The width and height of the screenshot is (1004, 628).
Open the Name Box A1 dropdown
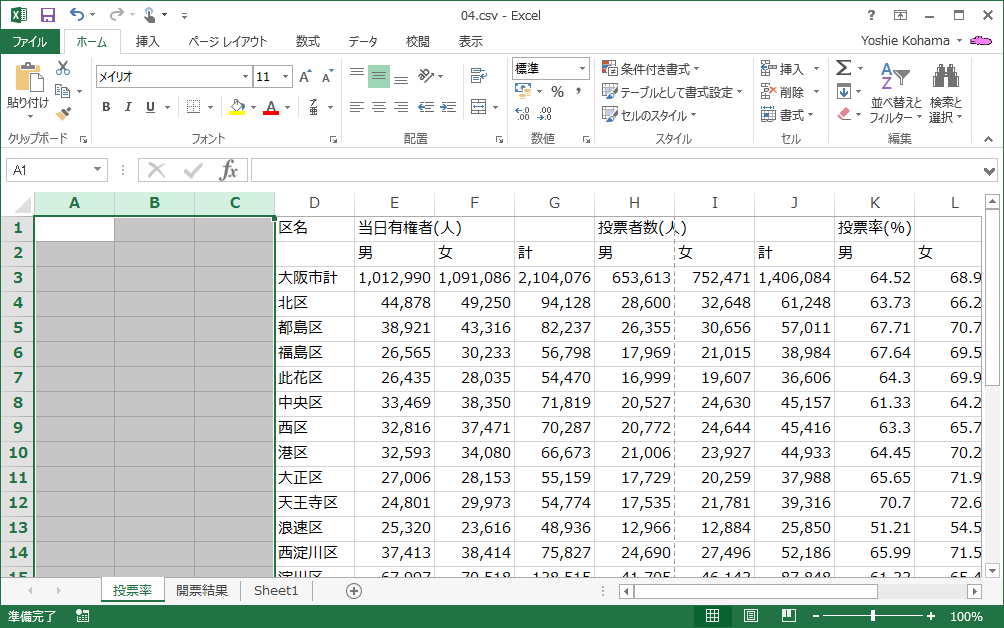[x=97, y=170]
